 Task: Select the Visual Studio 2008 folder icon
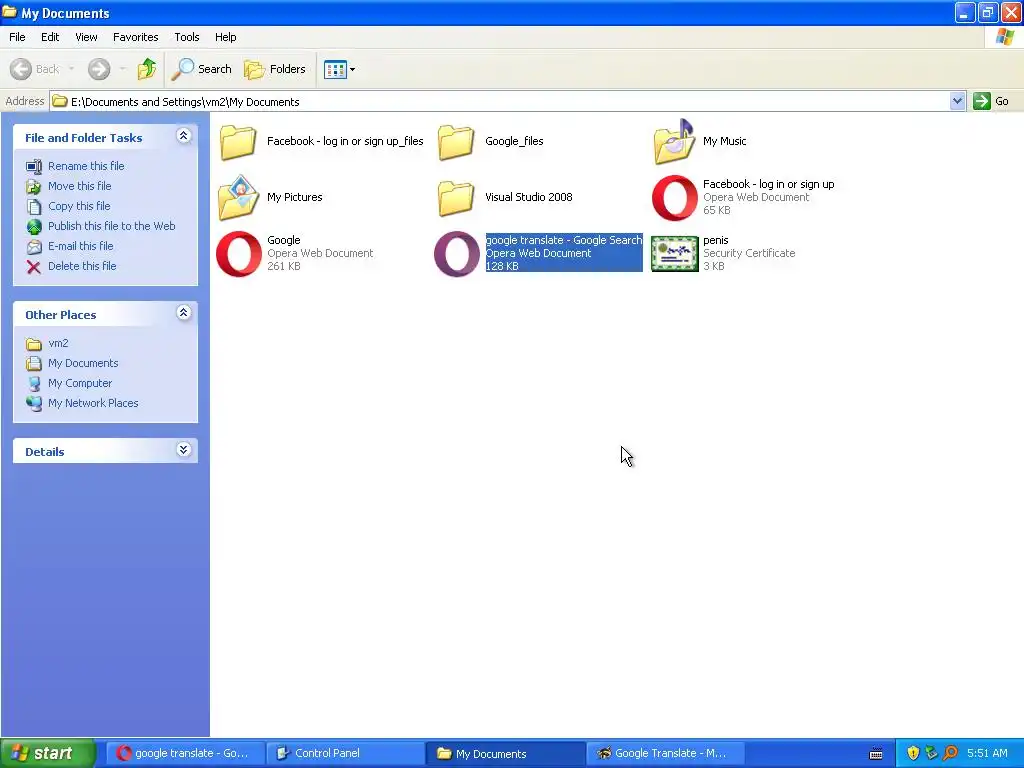tap(456, 198)
